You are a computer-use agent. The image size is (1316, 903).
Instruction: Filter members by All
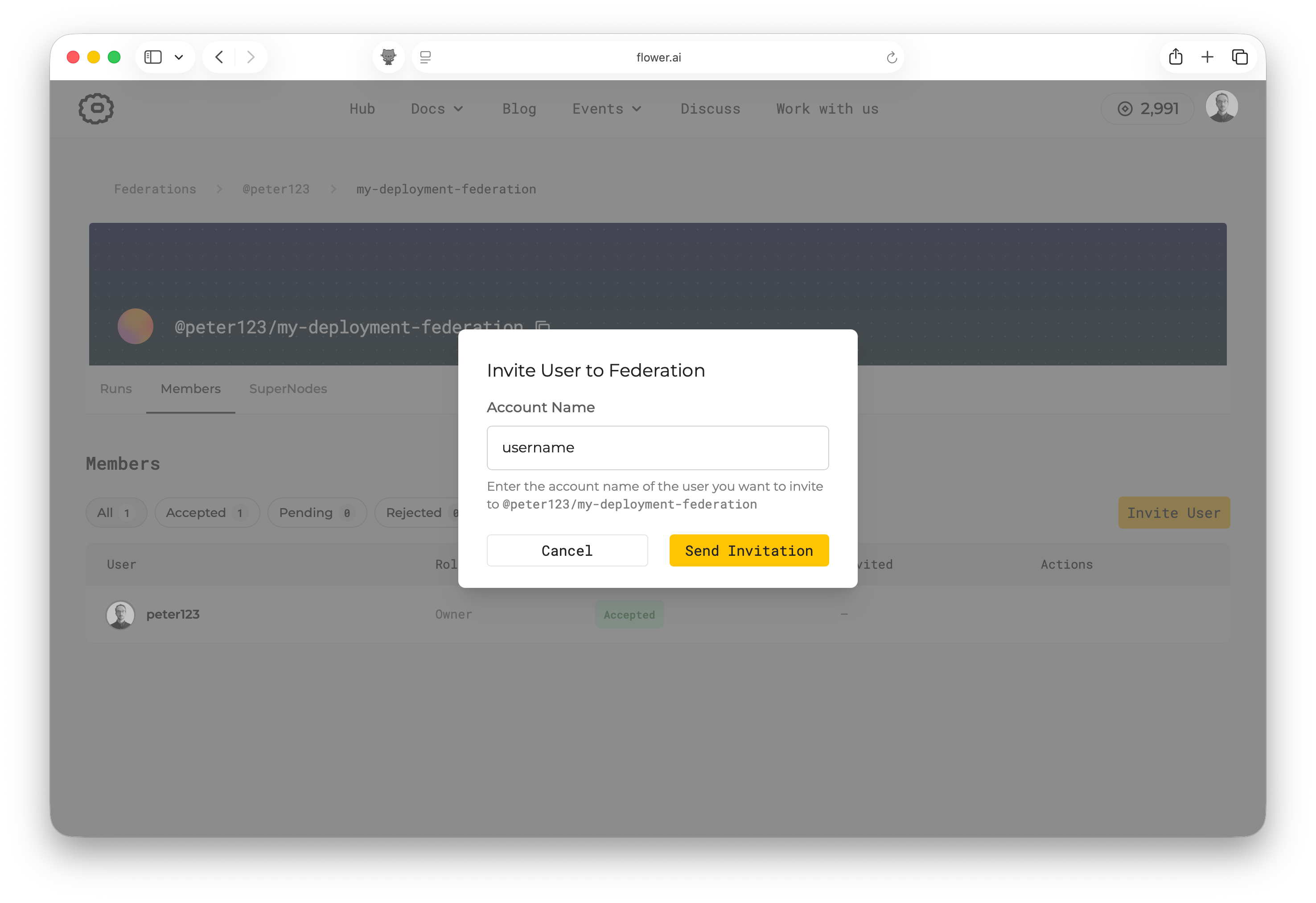click(116, 513)
